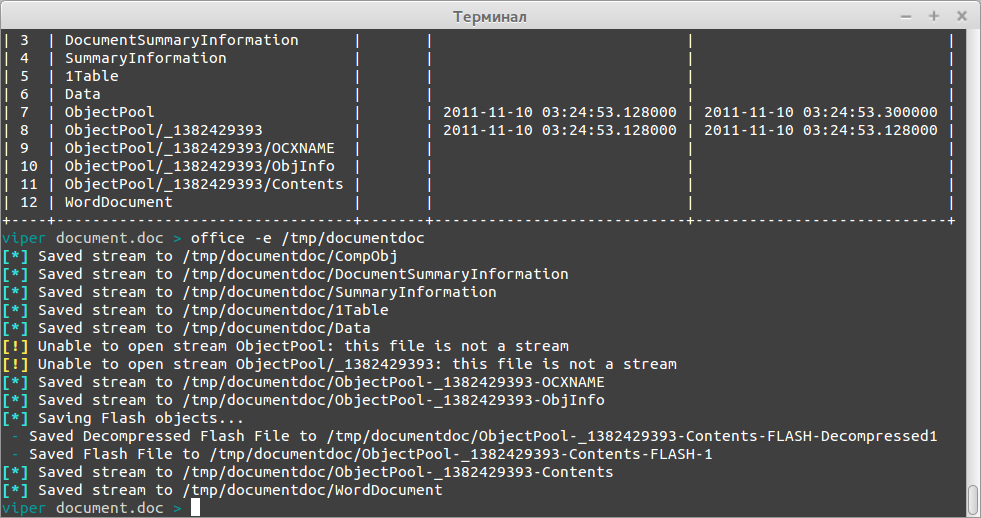Click the Терминал title bar text

pos(490,16)
